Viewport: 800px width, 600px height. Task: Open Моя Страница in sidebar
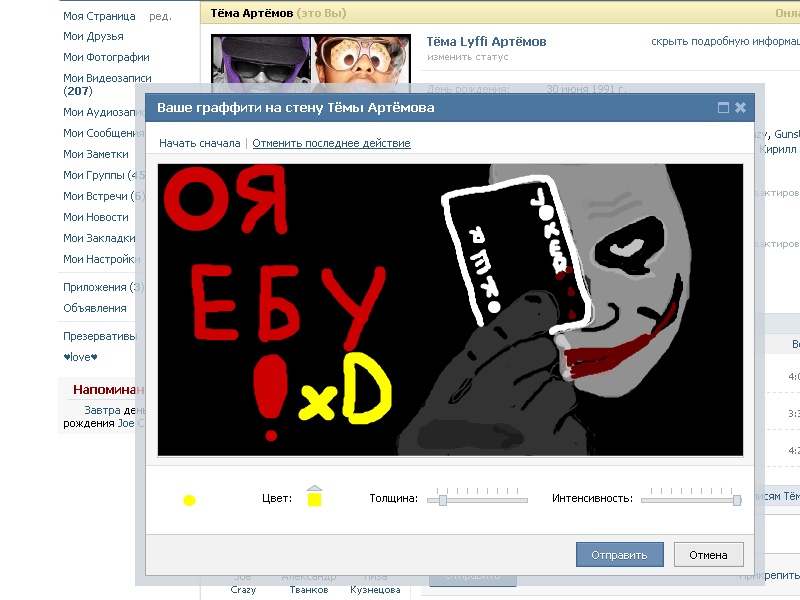[99, 16]
